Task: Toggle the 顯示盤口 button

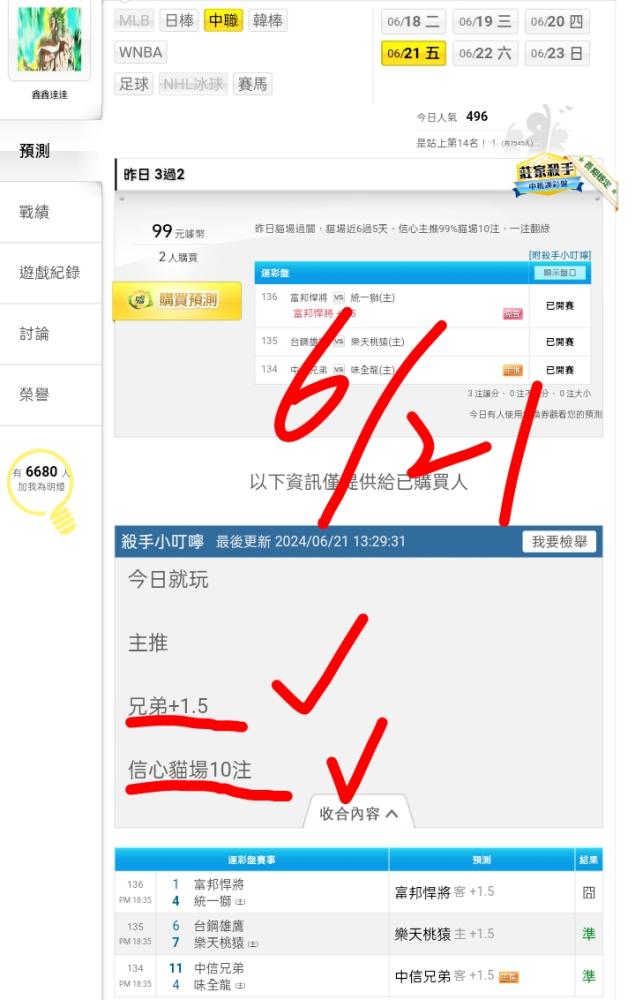Action: coord(559,273)
